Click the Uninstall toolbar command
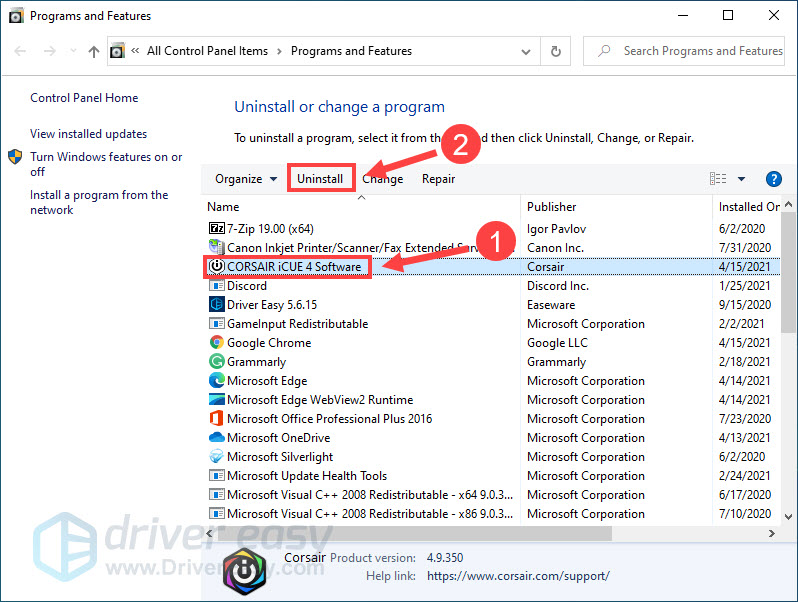 [320, 179]
